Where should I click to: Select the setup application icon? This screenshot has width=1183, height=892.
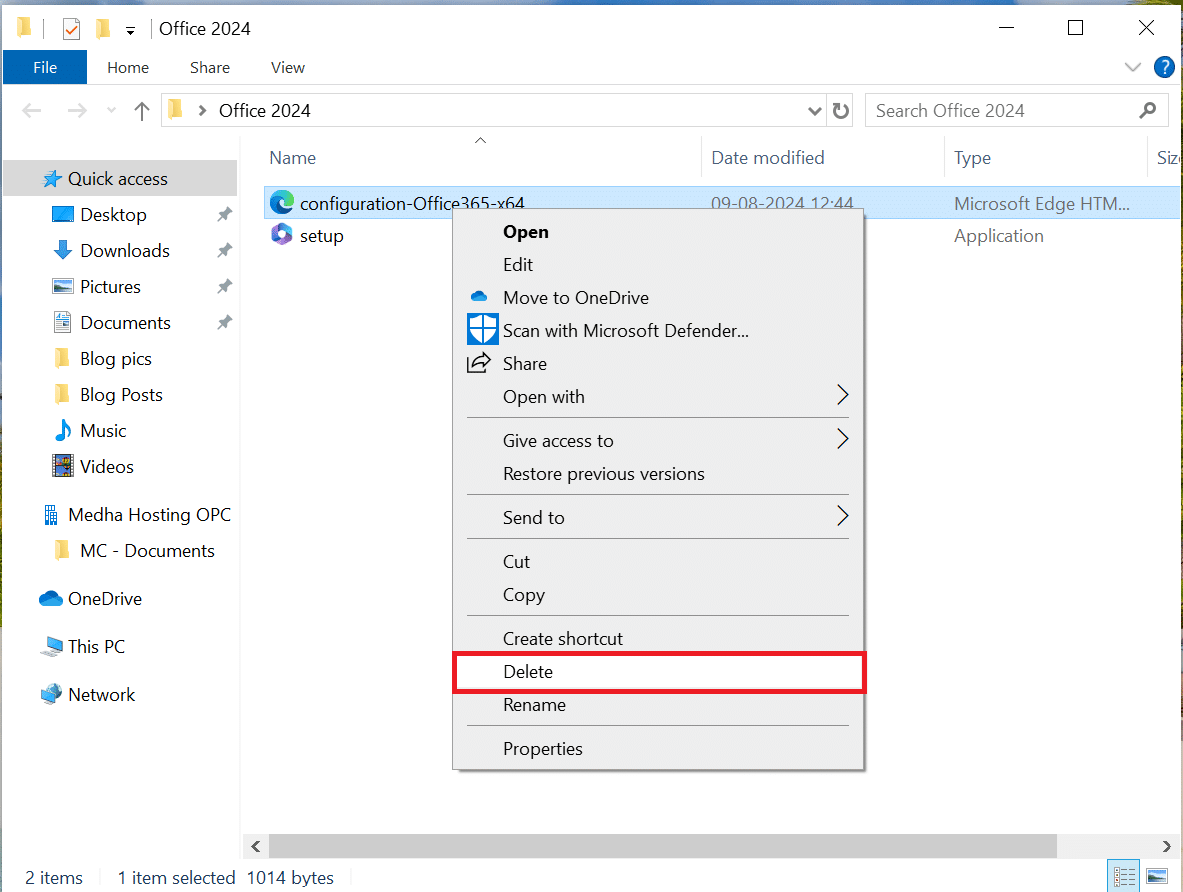281,236
